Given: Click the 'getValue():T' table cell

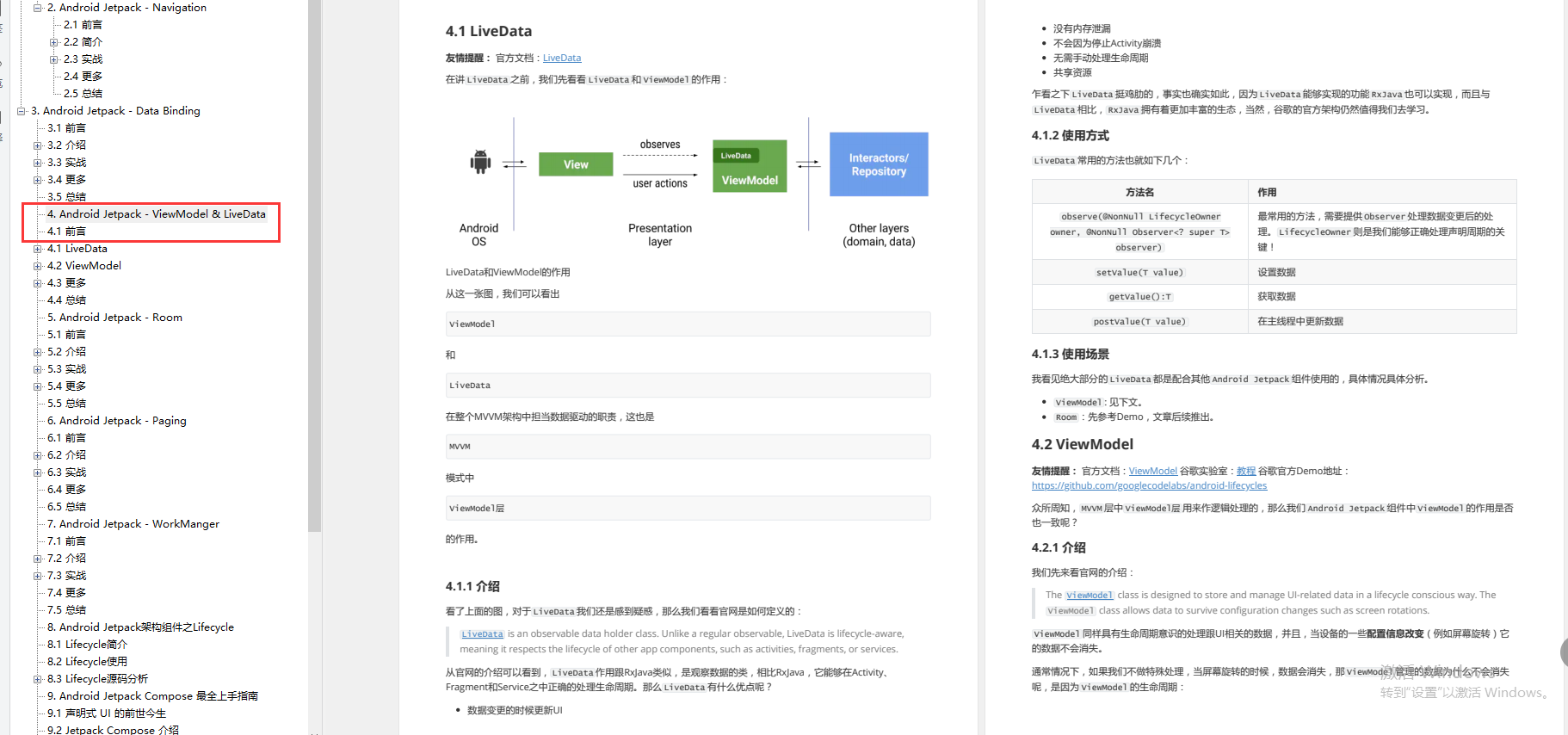Looking at the screenshot, I should 1139,296.
